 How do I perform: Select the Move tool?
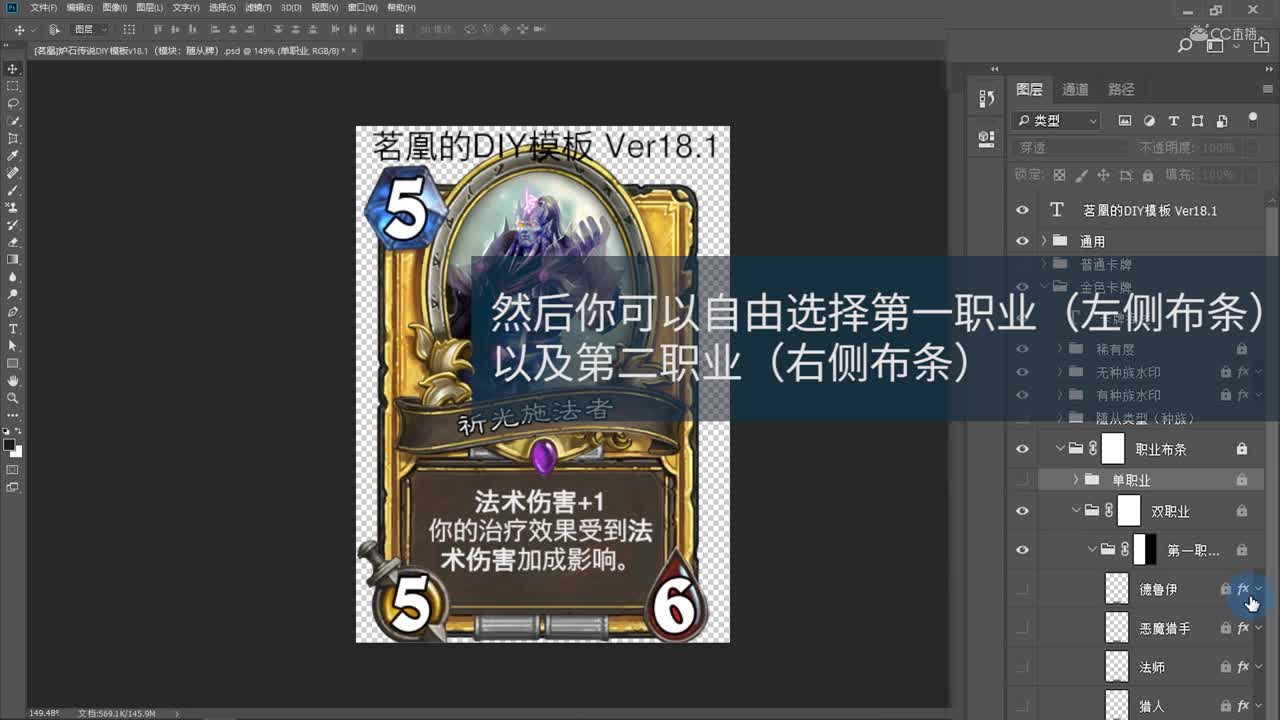[x=13, y=69]
